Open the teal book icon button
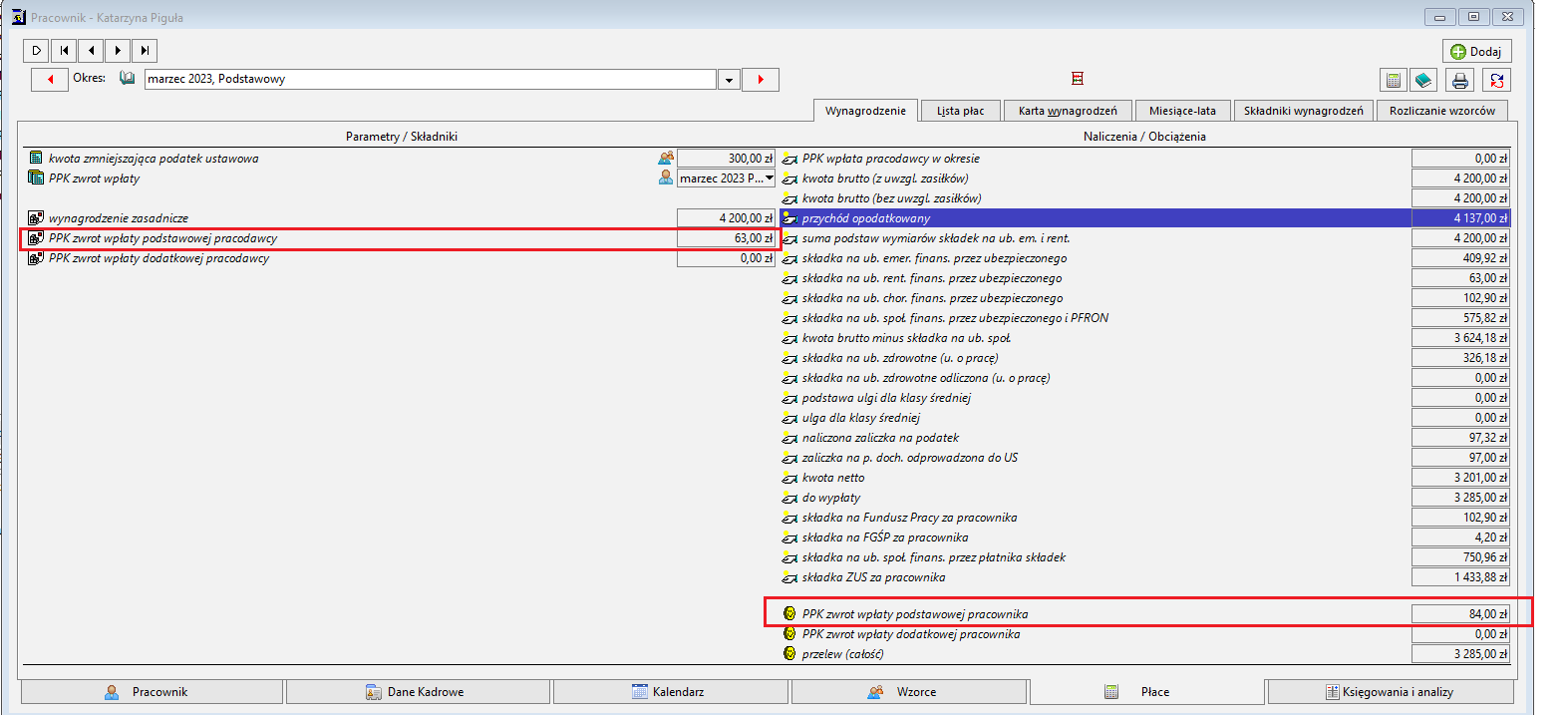Screen dimensions: 1568x717 tap(1423, 80)
